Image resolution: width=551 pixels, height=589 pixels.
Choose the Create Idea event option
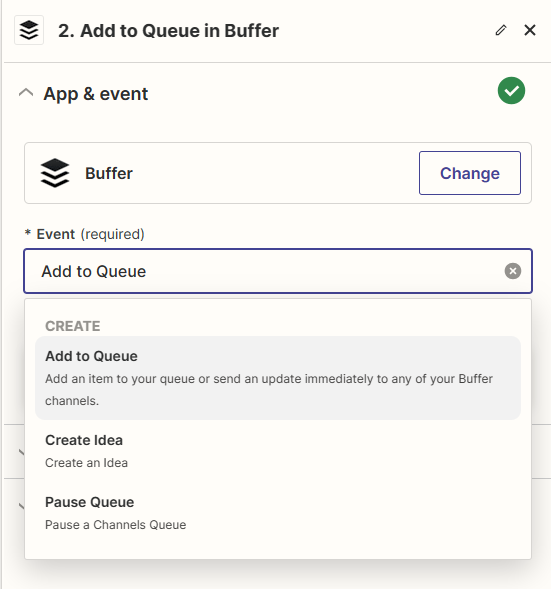278,451
